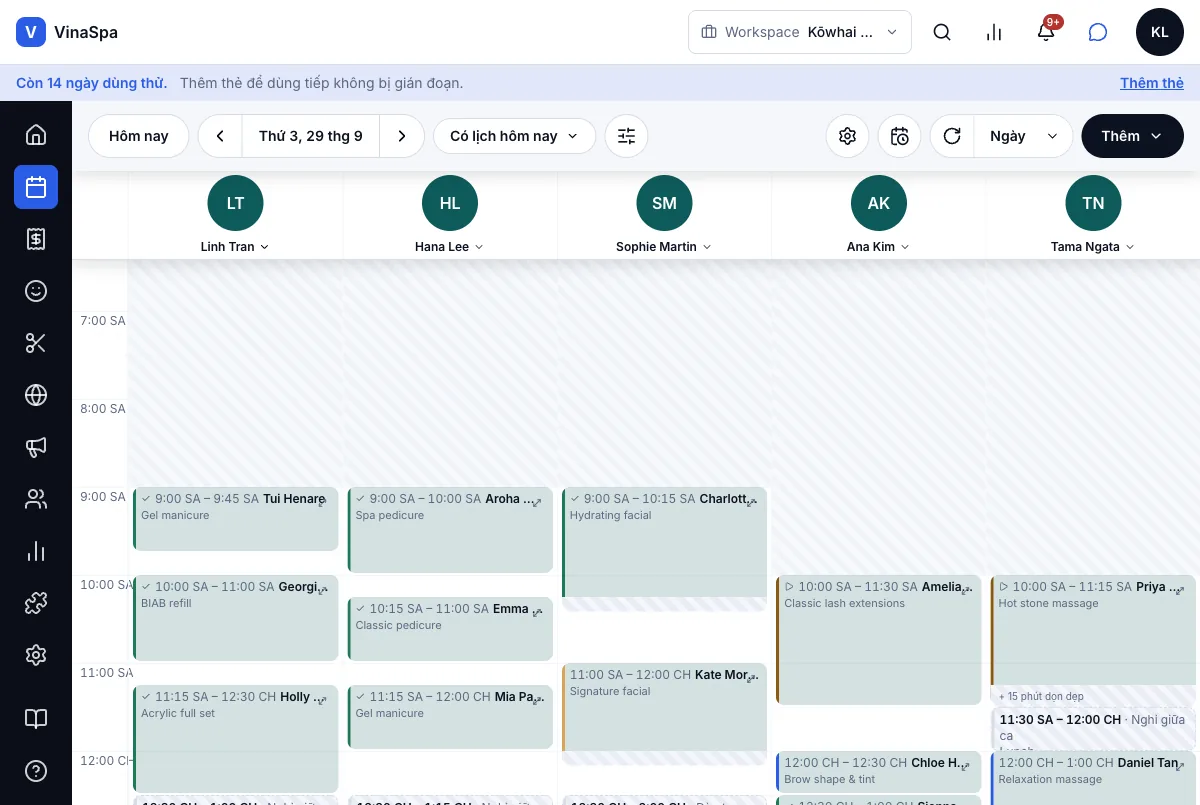
Task: Click the 'Thêm thẻ' link
Action: (1152, 83)
